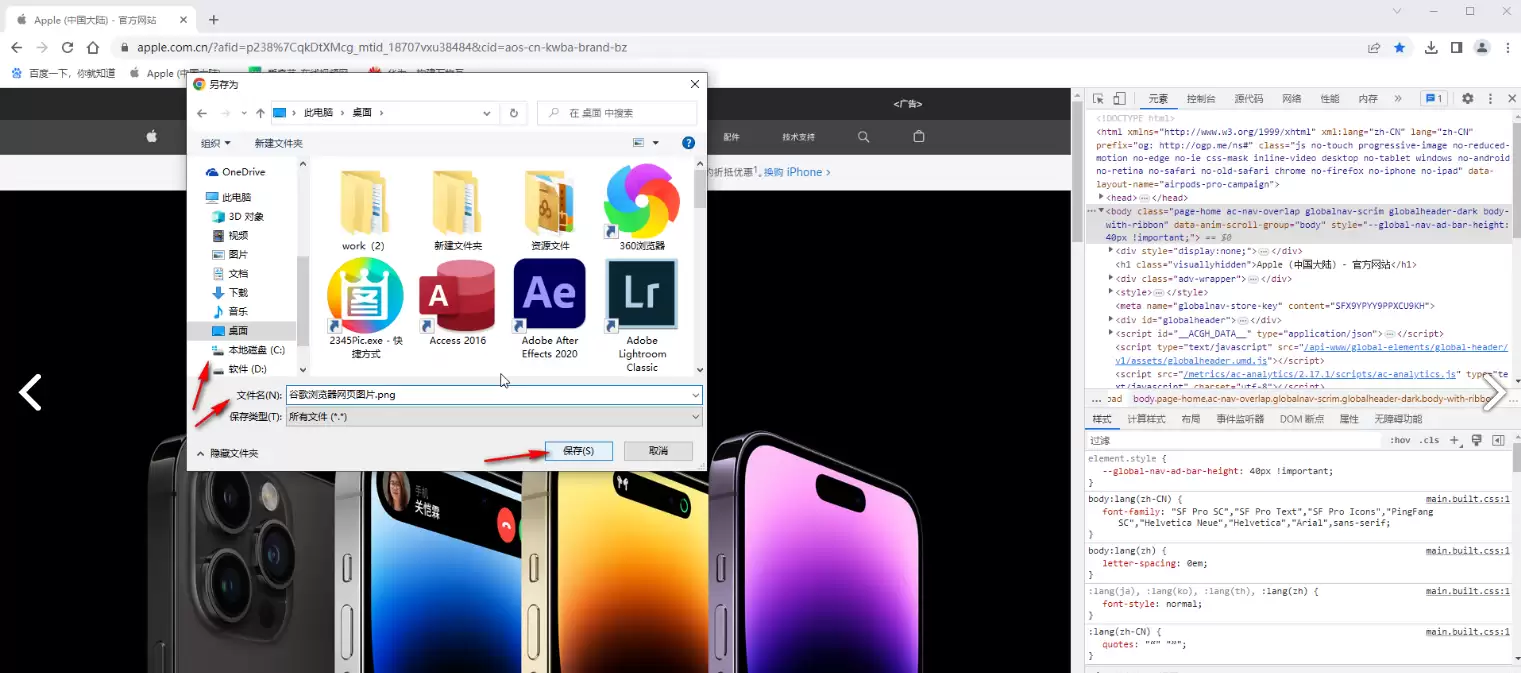Click the 保存(S) button

click(x=578, y=451)
